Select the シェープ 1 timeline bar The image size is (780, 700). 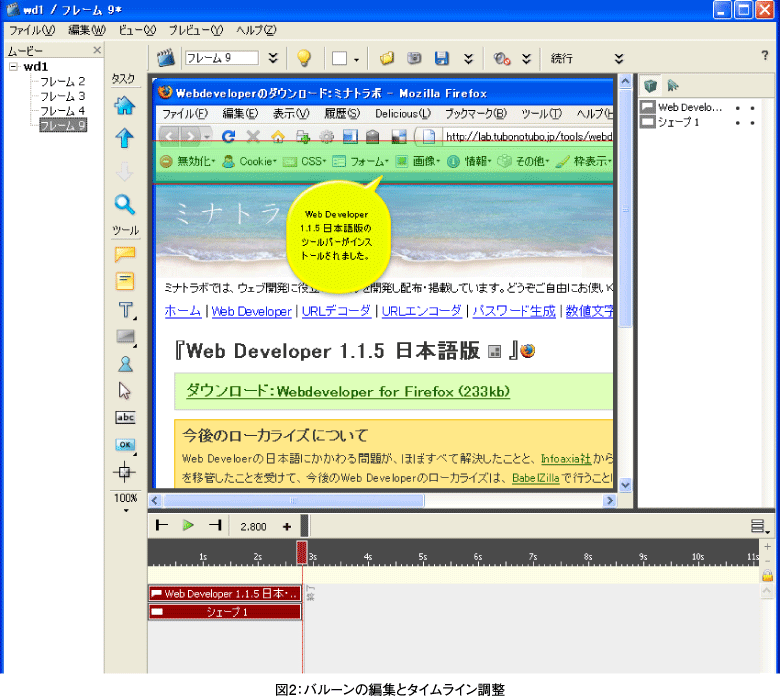tap(225, 611)
